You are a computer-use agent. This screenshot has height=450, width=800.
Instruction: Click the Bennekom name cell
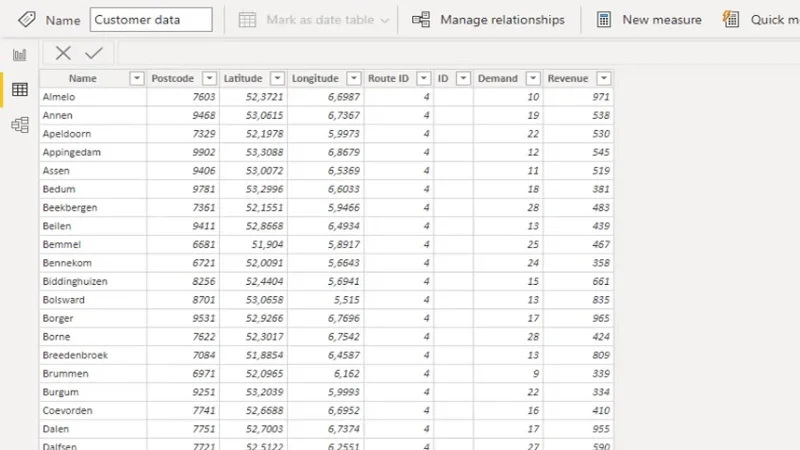tap(93, 263)
